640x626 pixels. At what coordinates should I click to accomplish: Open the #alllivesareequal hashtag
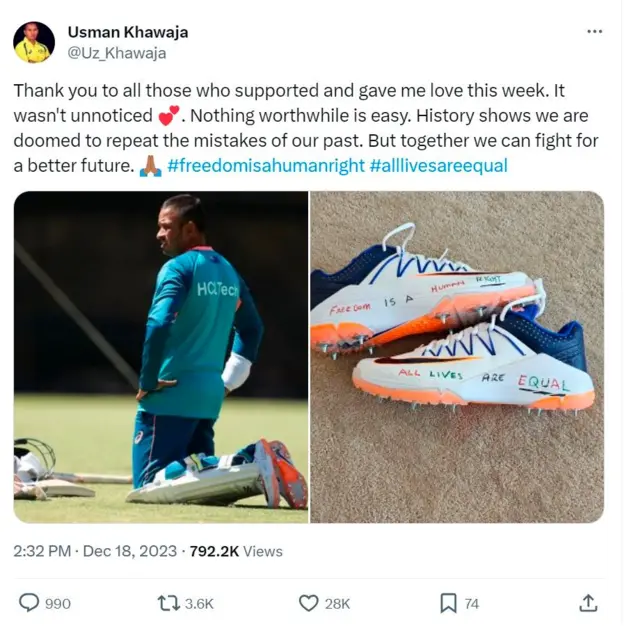pos(438,166)
